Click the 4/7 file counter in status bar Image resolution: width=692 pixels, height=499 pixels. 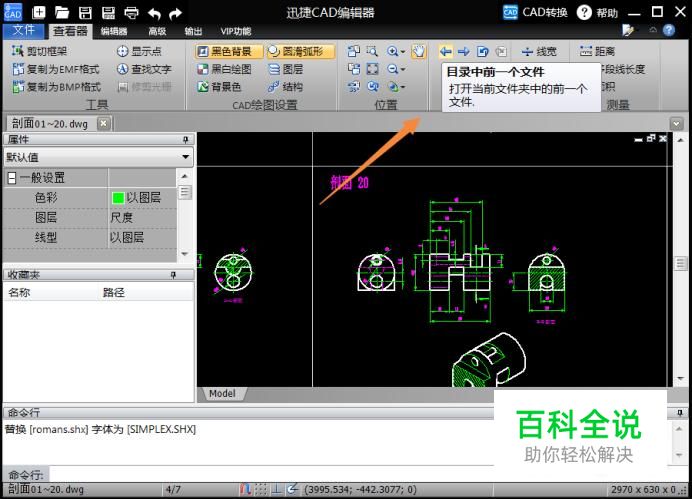pyautogui.click(x=173, y=489)
